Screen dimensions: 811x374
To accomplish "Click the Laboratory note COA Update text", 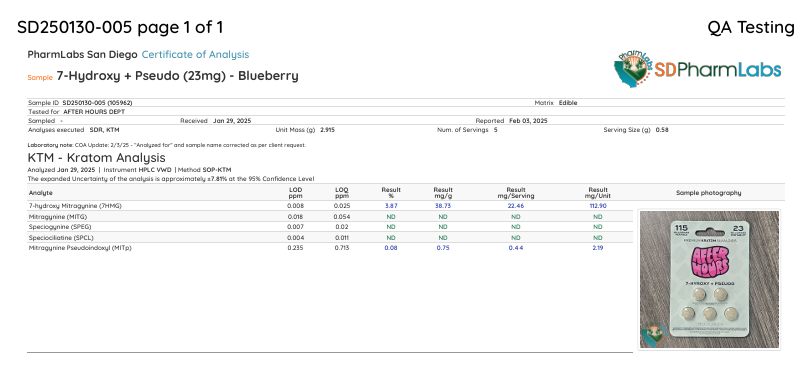I will [167, 145].
